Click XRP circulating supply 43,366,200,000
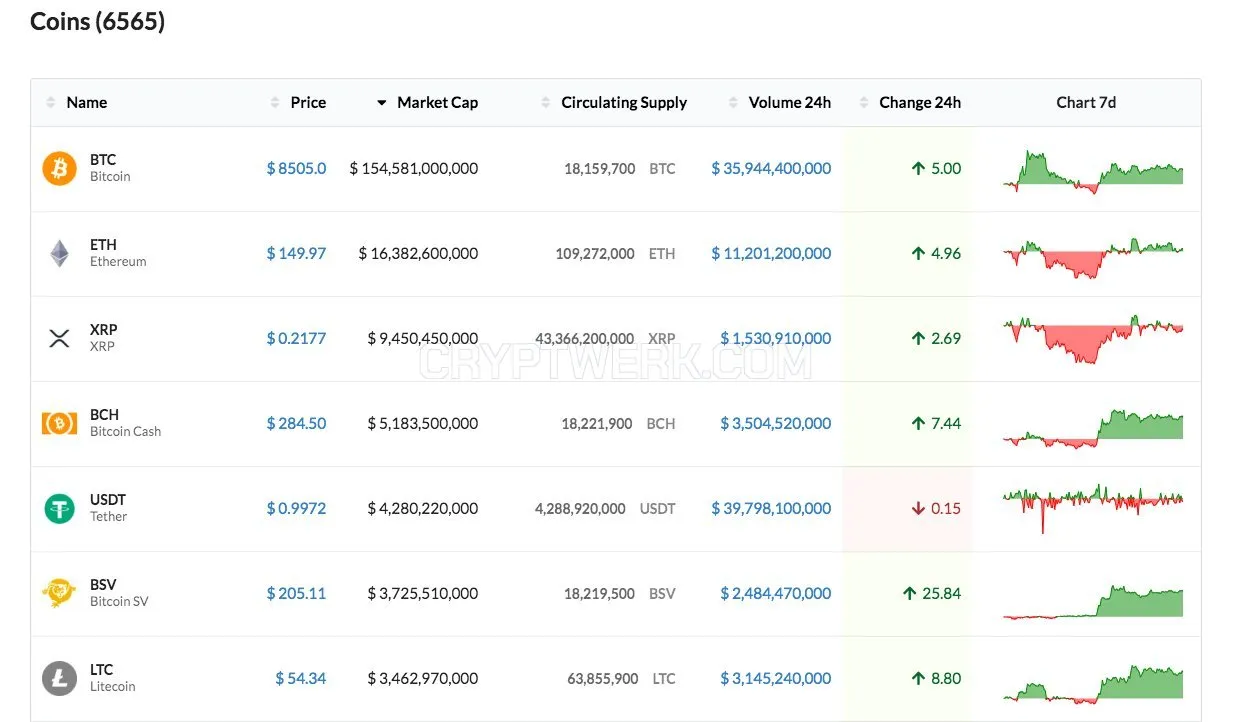Viewport: 1233px width, 722px height. 585,339
